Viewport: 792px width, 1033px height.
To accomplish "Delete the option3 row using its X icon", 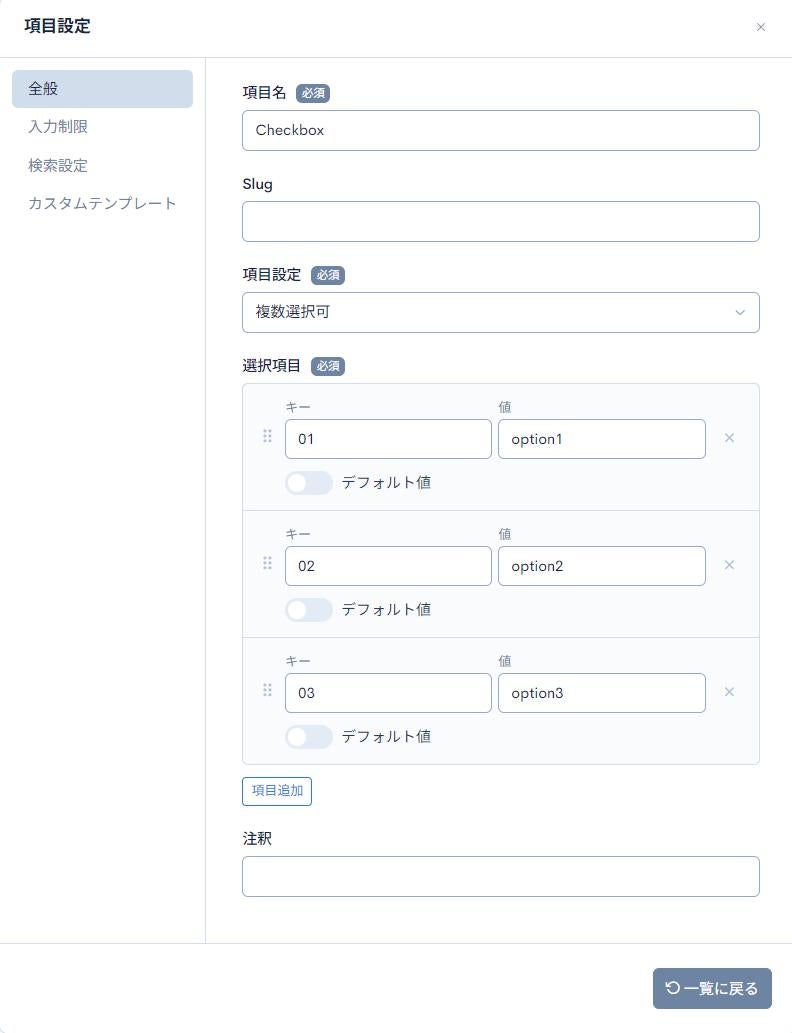I will (729, 692).
